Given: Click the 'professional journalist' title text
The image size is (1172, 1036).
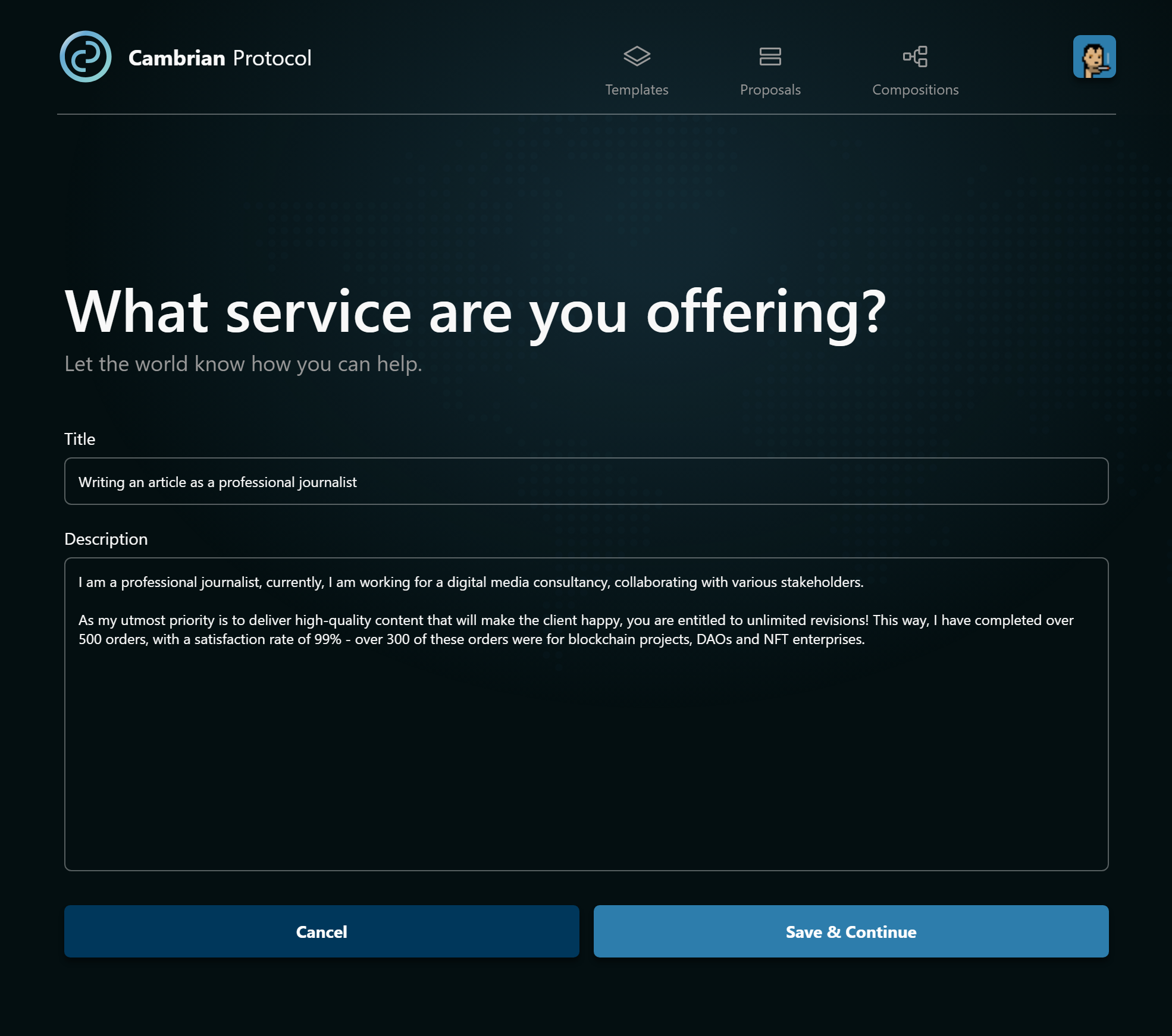Looking at the screenshot, I should coord(287,482).
